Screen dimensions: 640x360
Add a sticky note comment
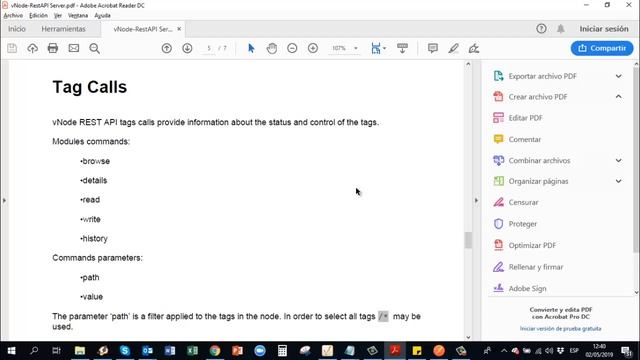433,48
